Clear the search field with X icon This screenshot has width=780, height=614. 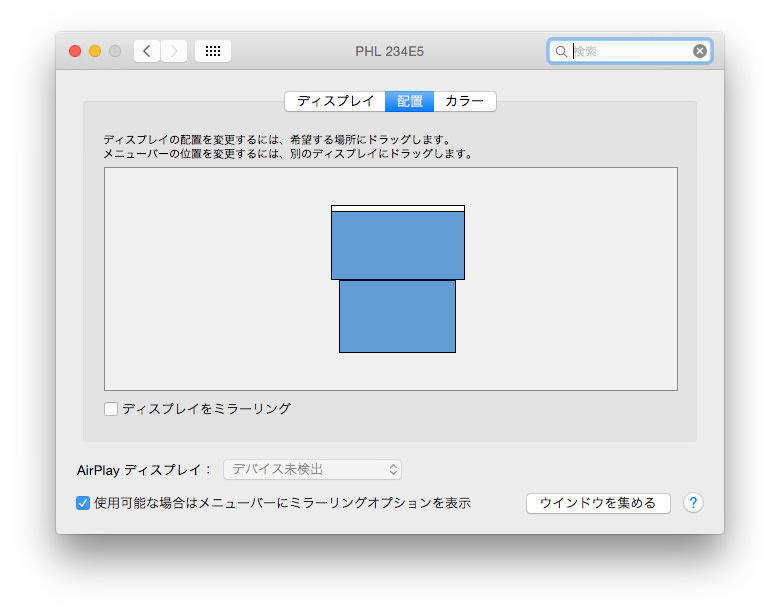point(700,51)
